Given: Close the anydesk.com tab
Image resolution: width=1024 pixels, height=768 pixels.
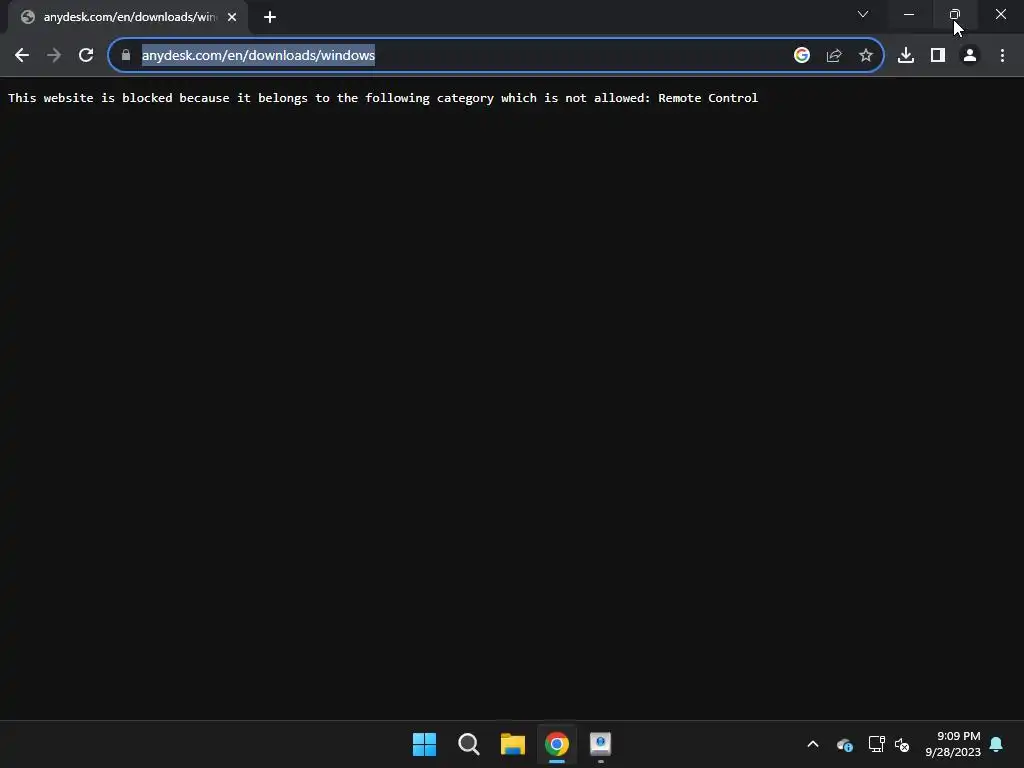Looking at the screenshot, I should pos(232,17).
